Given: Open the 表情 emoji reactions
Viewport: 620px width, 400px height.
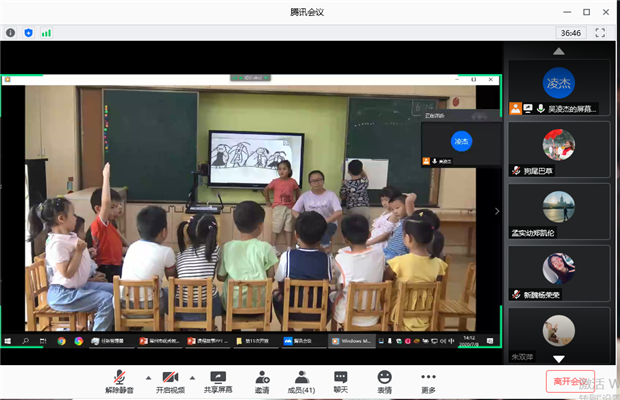Looking at the screenshot, I should tap(384, 381).
